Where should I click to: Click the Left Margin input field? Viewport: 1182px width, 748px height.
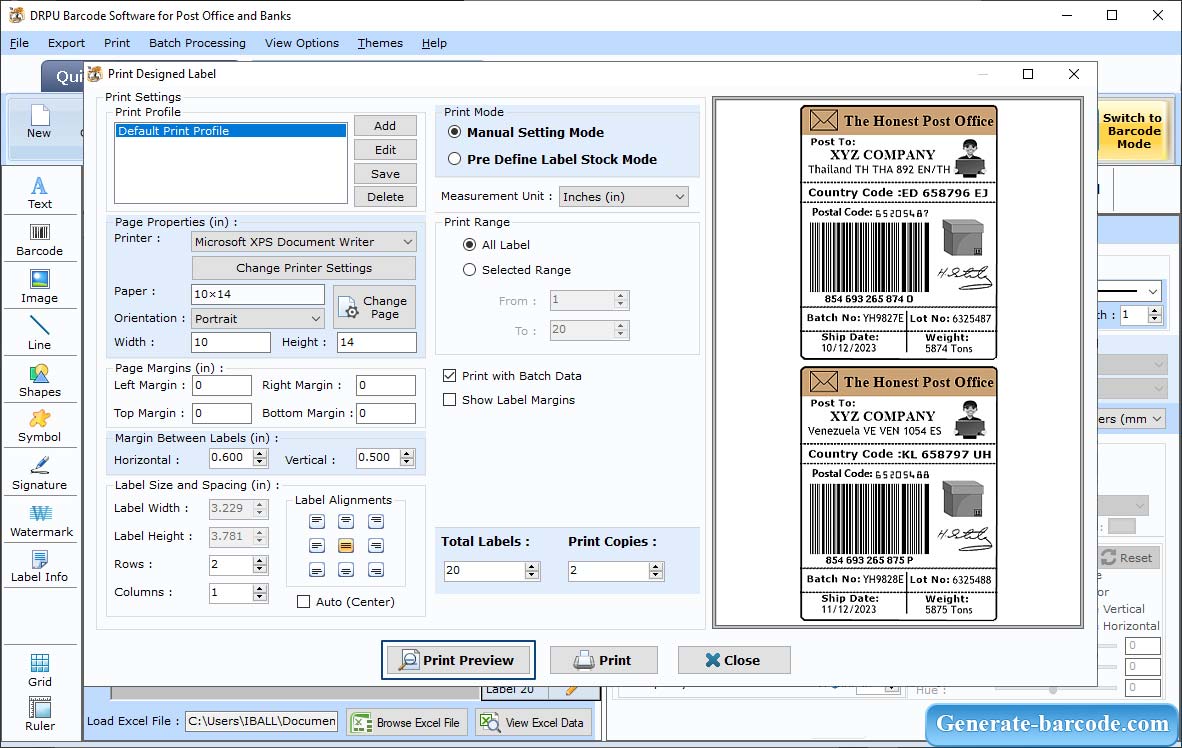tap(222, 385)
